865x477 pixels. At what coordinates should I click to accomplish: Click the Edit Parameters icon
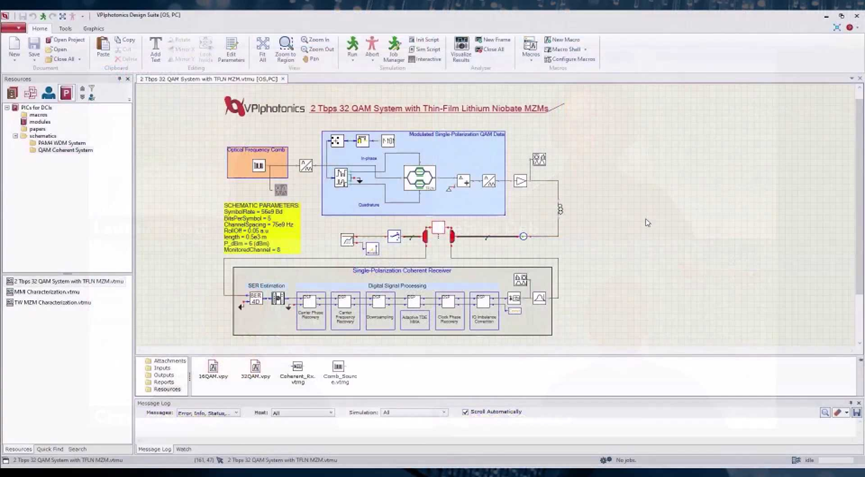tap(231, 49)
